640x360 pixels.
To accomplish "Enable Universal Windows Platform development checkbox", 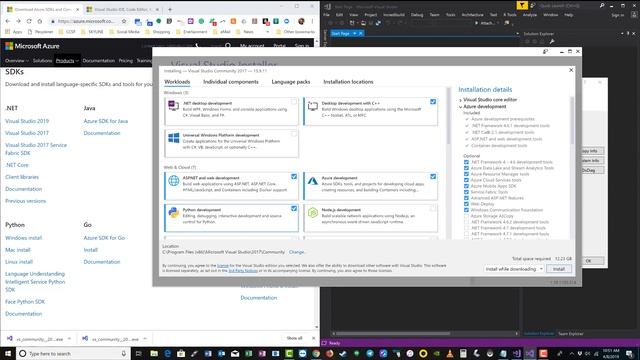I will point(294,133).
